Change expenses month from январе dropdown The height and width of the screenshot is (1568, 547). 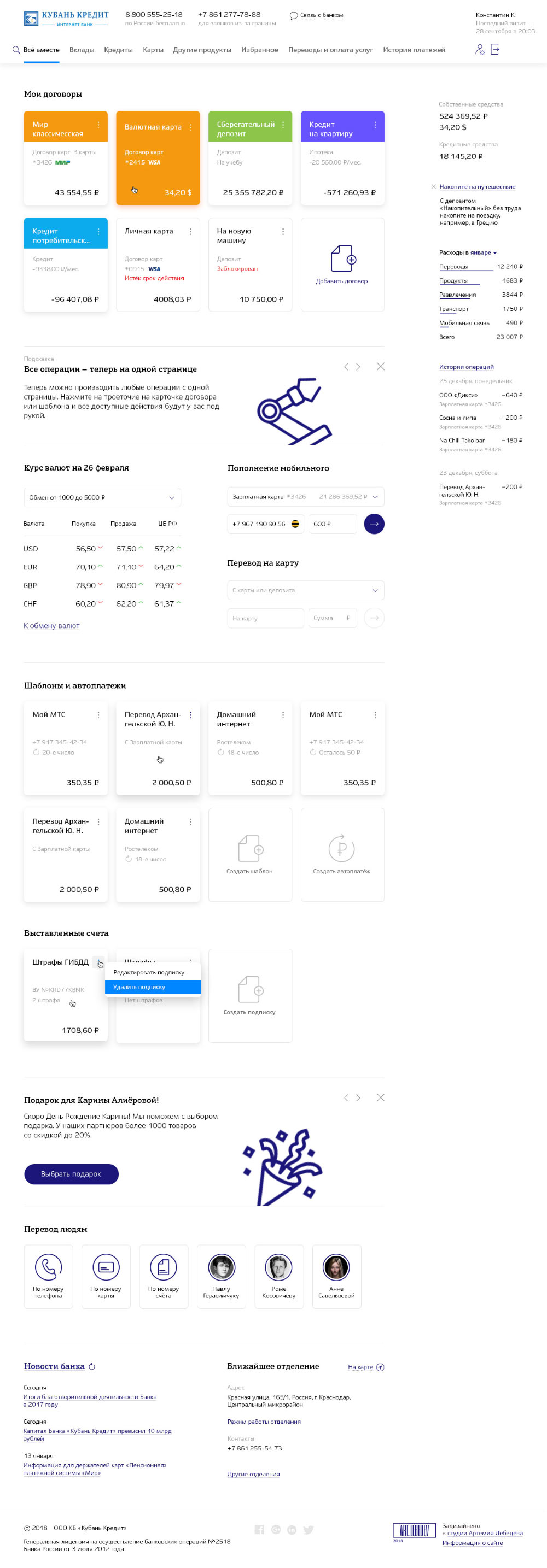point(483,252)
